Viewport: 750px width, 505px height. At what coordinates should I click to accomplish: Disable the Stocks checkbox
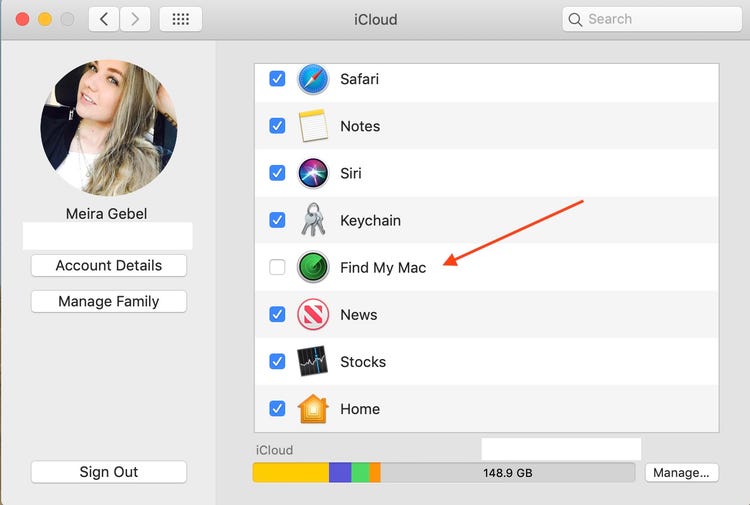[x=277, y=361]
